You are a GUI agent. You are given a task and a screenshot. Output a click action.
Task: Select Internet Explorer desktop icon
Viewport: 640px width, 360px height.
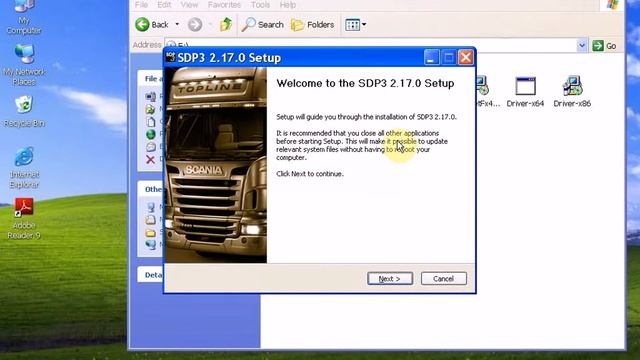click(x=24, y=168)
